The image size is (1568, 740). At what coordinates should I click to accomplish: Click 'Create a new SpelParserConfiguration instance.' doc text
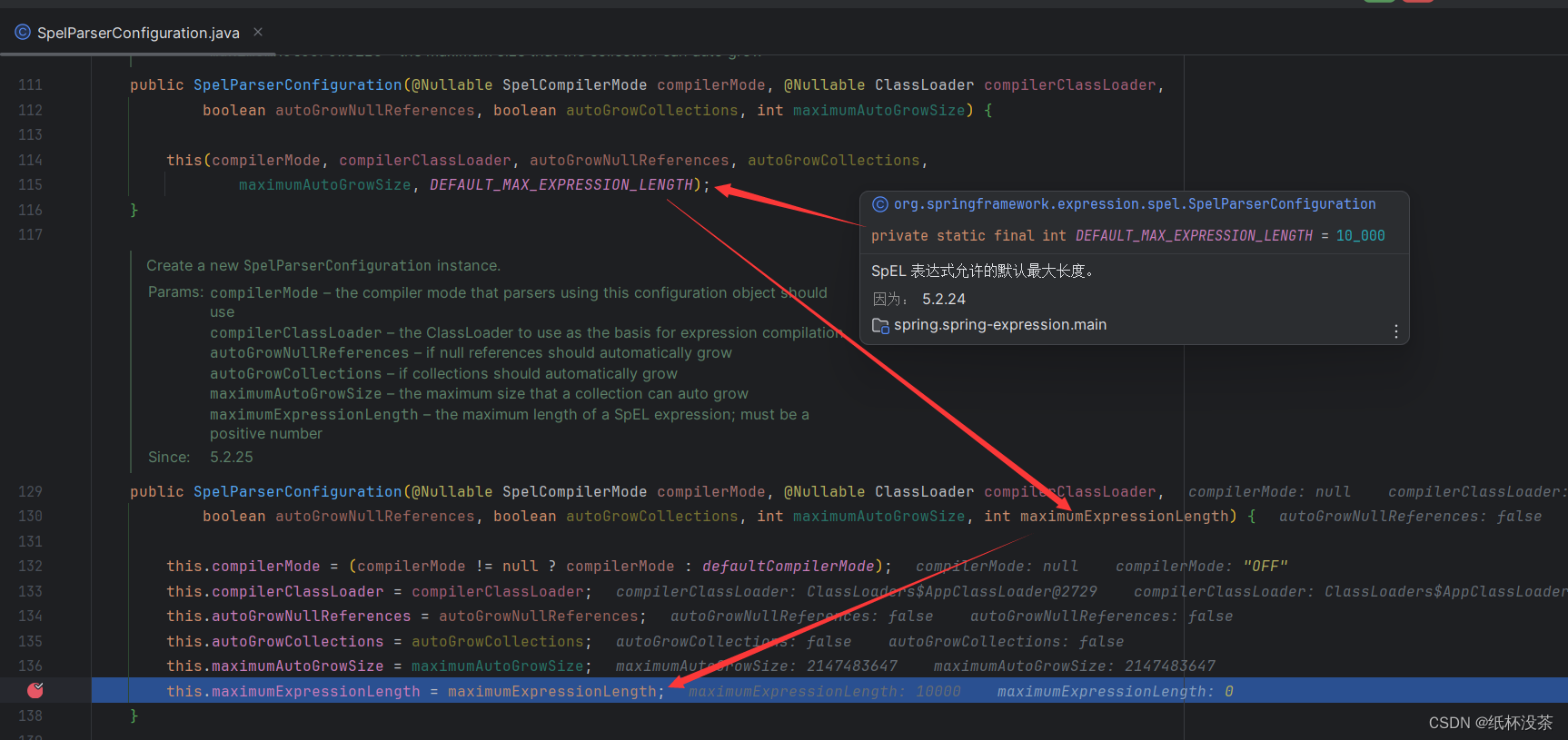[323, 265]
